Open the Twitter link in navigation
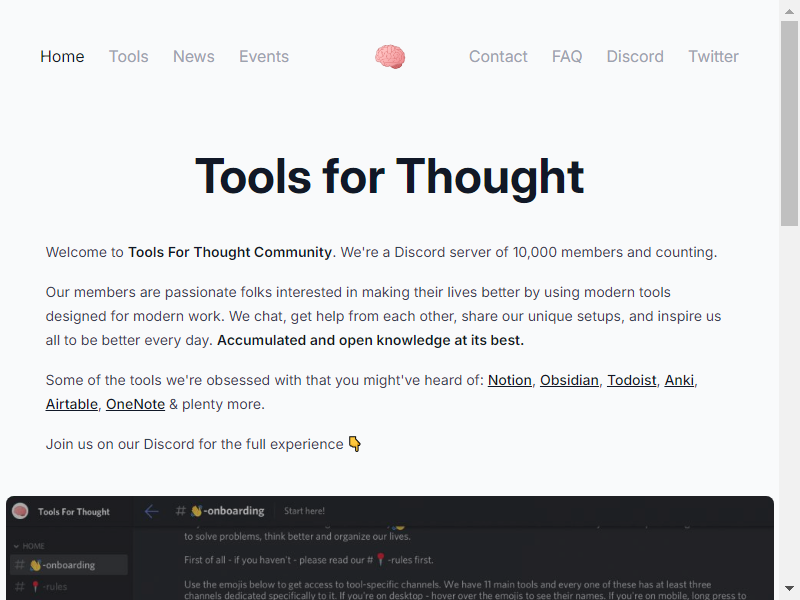The image size is (800, 600). click(x=713, y=57)
